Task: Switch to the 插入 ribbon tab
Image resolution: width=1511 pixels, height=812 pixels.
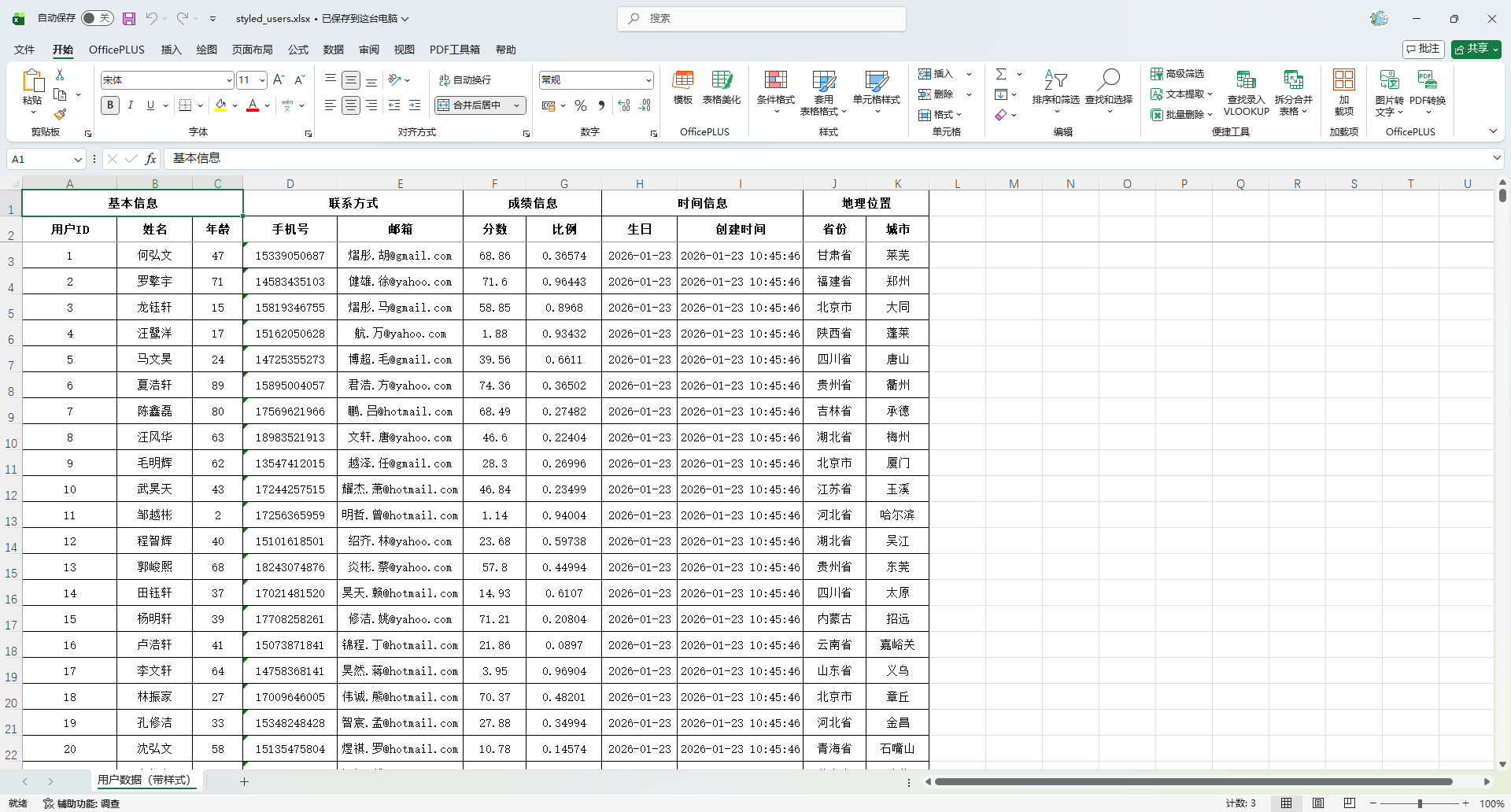Action: coord(171,50)
